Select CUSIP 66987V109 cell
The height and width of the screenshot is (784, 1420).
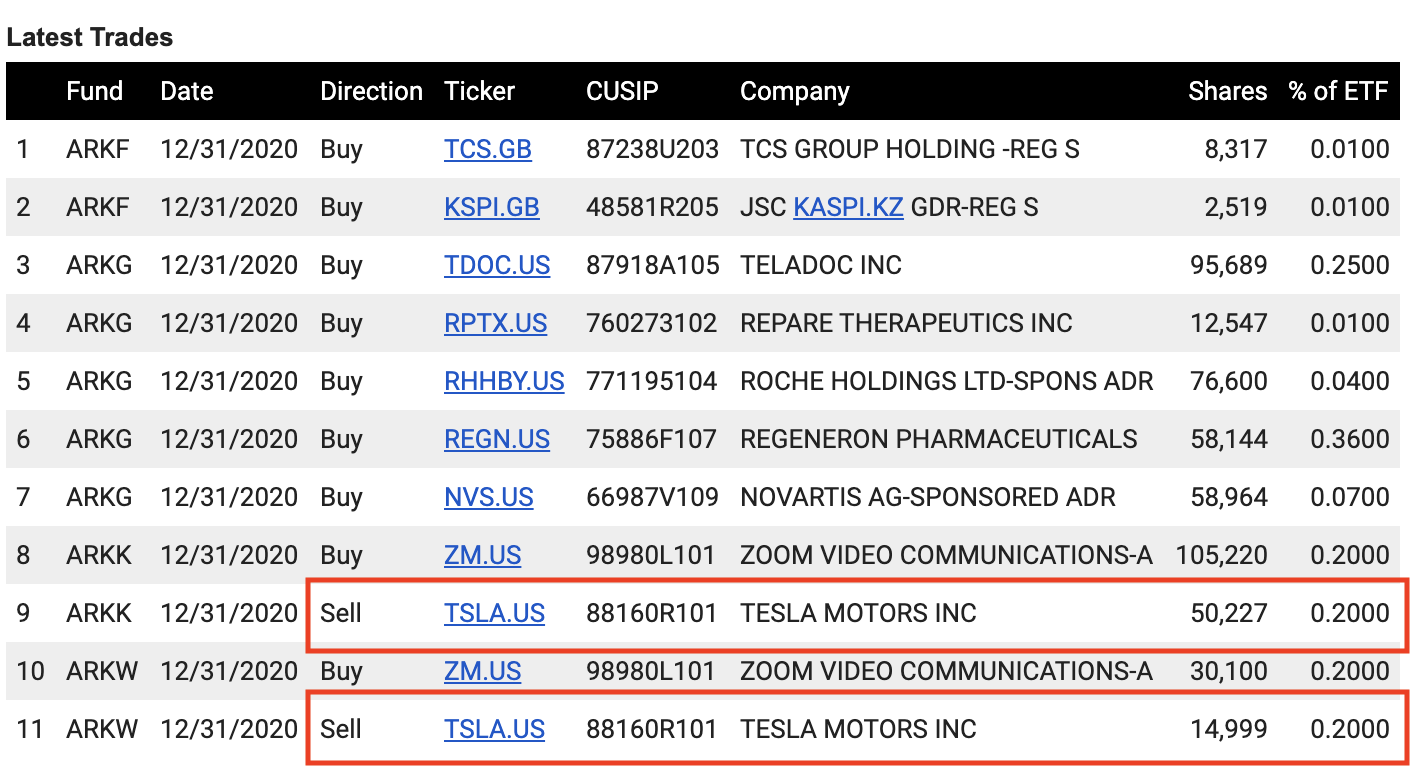point(653,498)
